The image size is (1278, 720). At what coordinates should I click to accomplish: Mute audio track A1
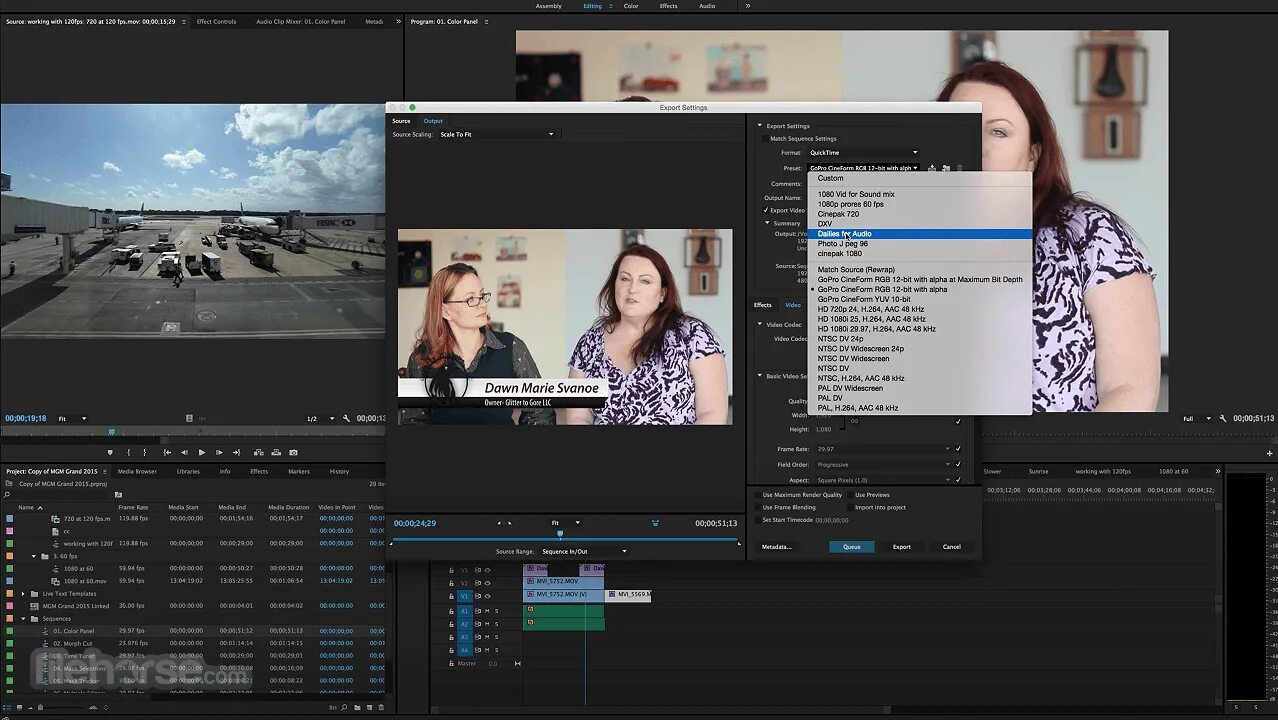[487, 611]
